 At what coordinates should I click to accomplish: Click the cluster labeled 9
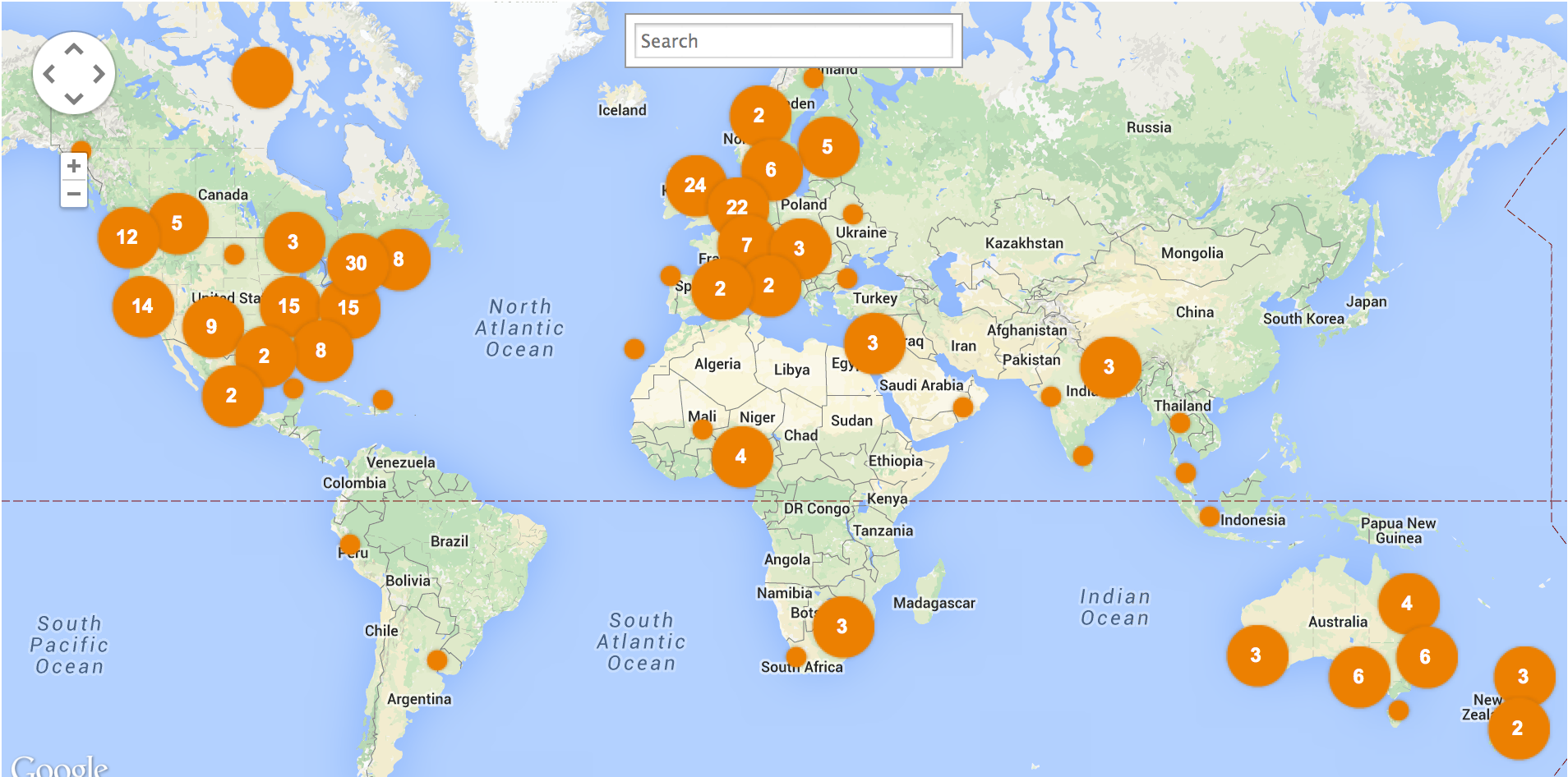pos(212,327)
